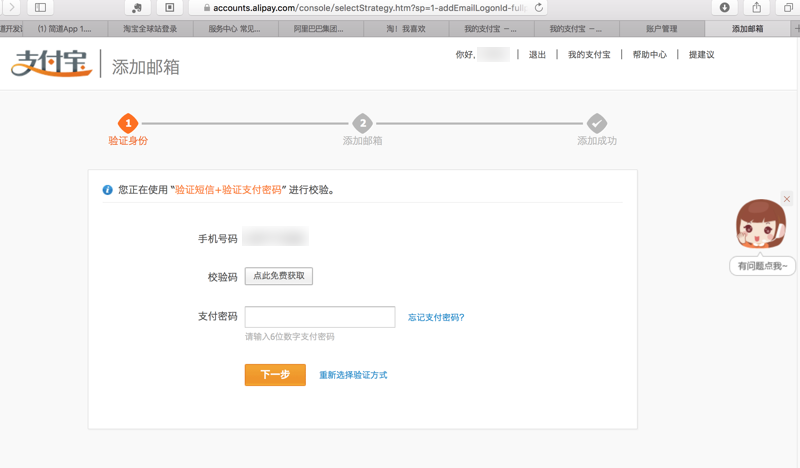Image resolution: width=800 pixels, height=468 pixels.
Task: Click the Evernote elephant extension icon
Action: coord(137,7)
